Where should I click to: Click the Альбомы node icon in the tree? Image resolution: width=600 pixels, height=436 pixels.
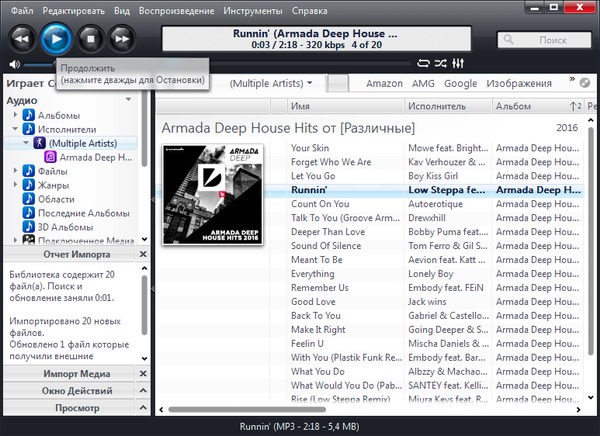[x=29, y=115]
